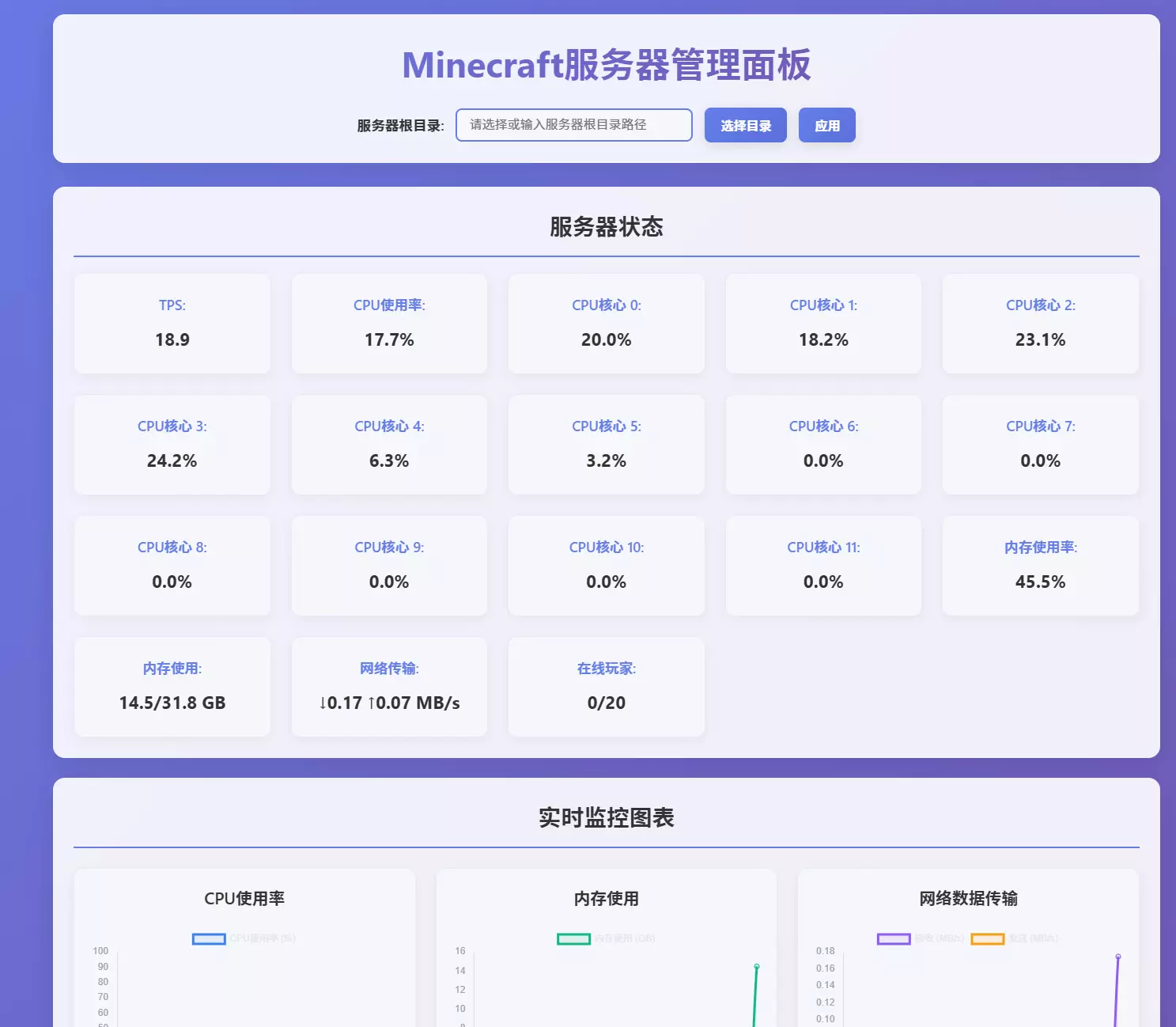Click the 网络传输 value ↓0.17 ↑0.07 MB/s
The height and width of the screenshot is (1027, 1176).
pyautogui.click(x=389, y=703)
